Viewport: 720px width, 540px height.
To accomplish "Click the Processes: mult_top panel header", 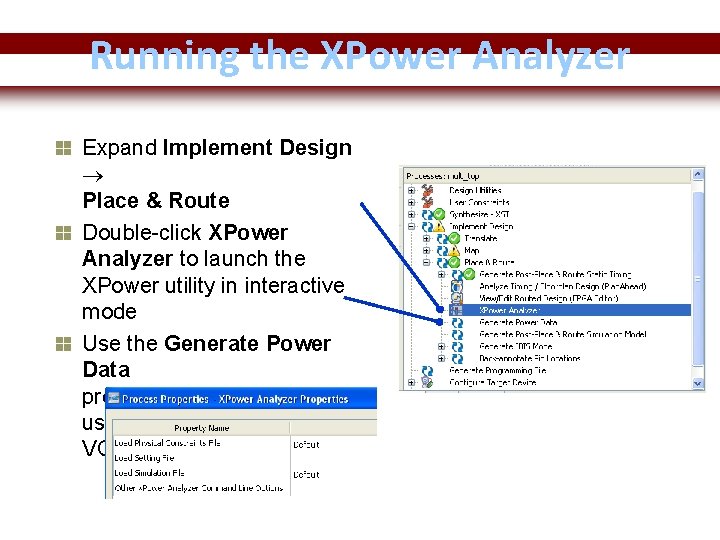I will (547, 175).
